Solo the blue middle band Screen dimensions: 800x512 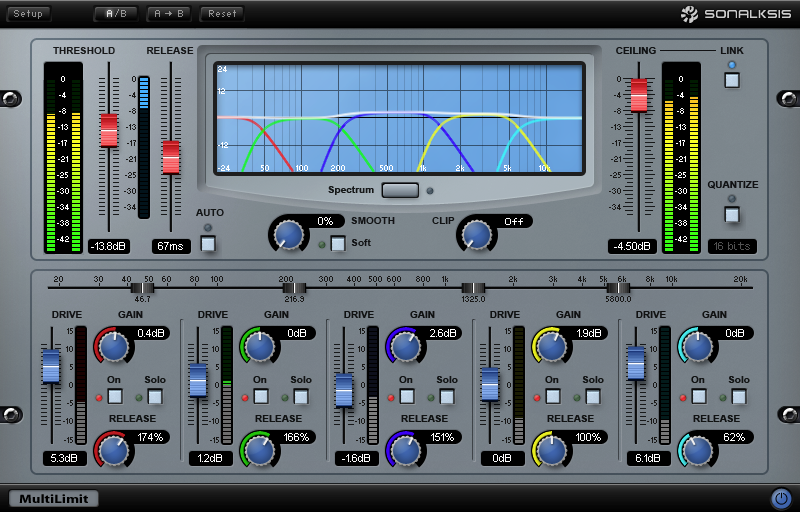[x=447, y=397]
